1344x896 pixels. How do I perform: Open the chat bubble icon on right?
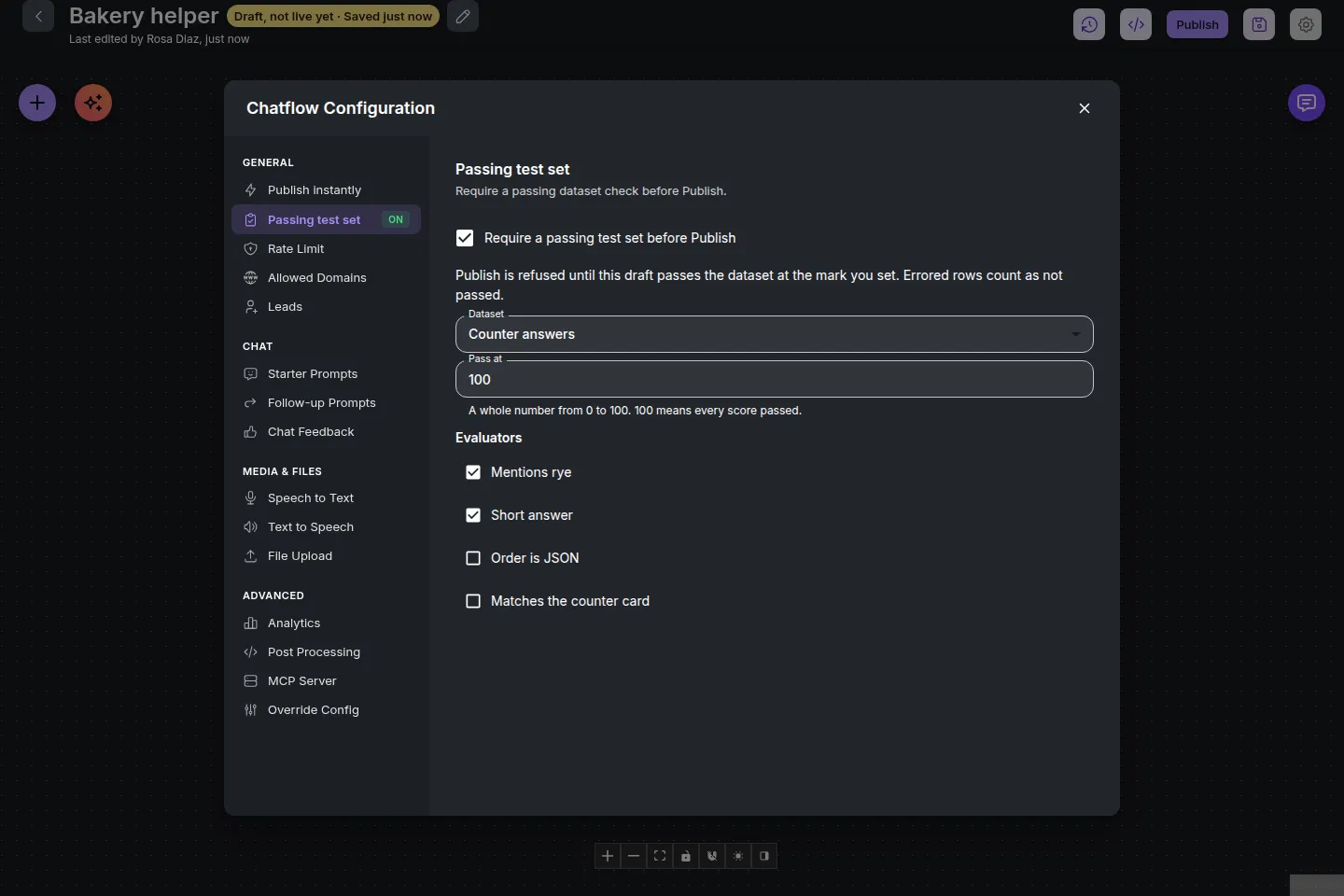1307,103
